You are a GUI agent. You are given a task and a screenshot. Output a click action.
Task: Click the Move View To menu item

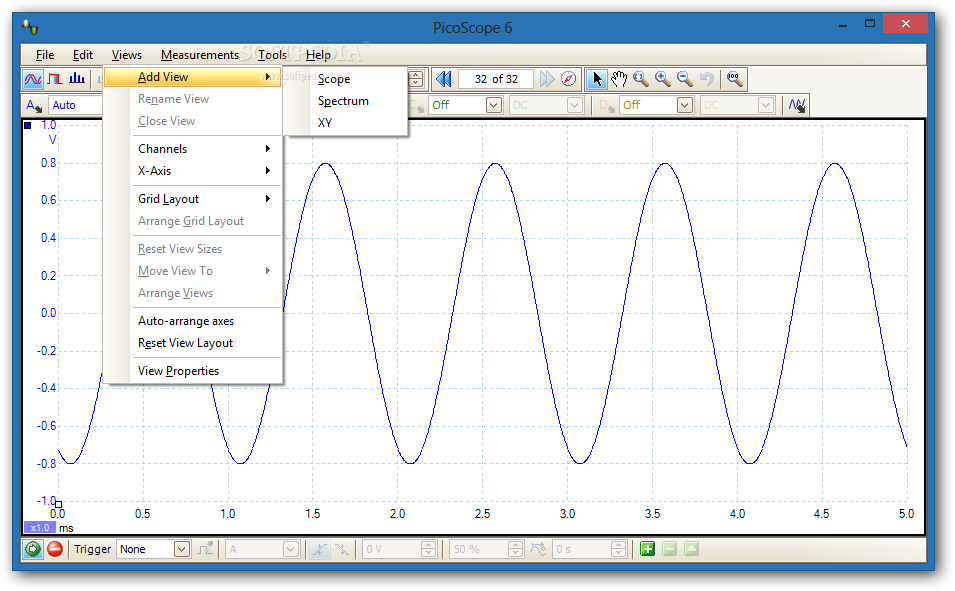coord(192,271)
